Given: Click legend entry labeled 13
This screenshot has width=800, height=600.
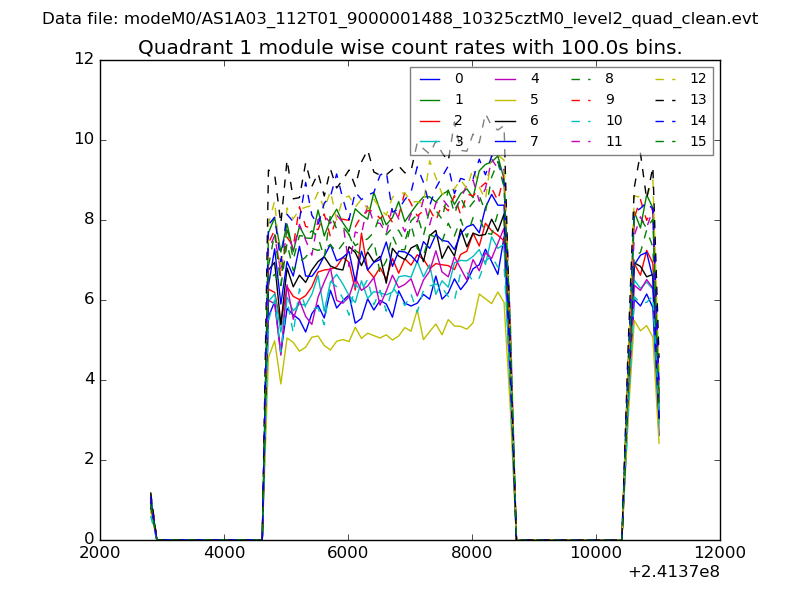Looking at the screenshot, I should point(698,99).
